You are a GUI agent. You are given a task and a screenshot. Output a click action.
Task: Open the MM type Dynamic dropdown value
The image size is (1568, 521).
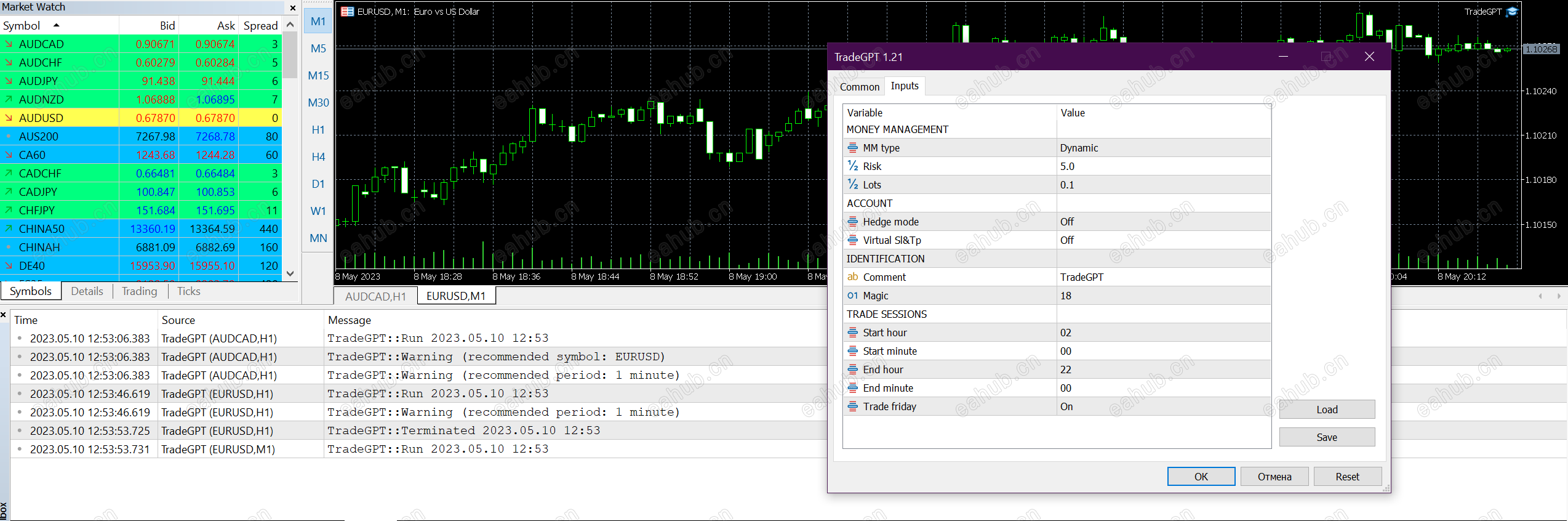click(1079, 148)
